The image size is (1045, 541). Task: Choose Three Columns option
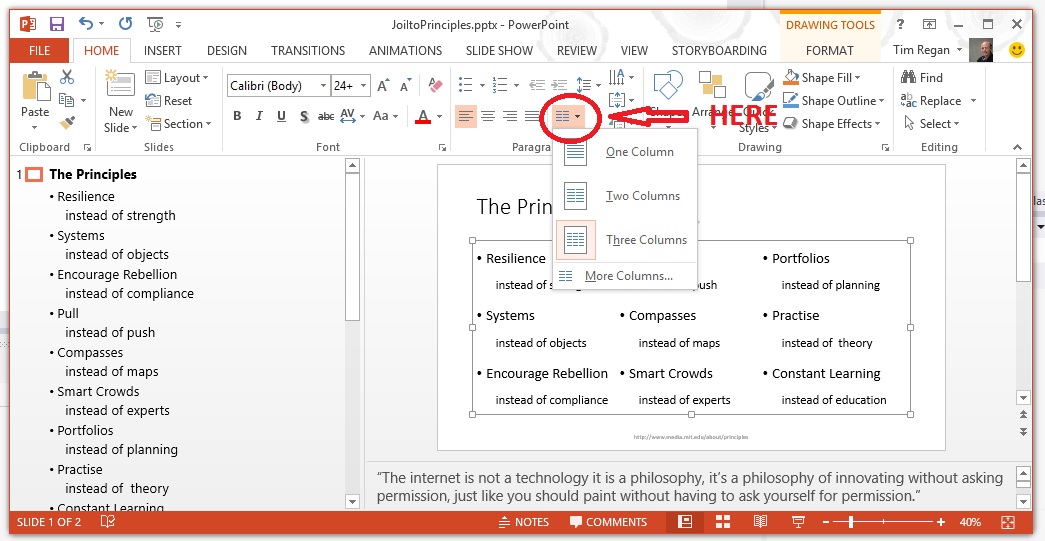click(624, 240)
